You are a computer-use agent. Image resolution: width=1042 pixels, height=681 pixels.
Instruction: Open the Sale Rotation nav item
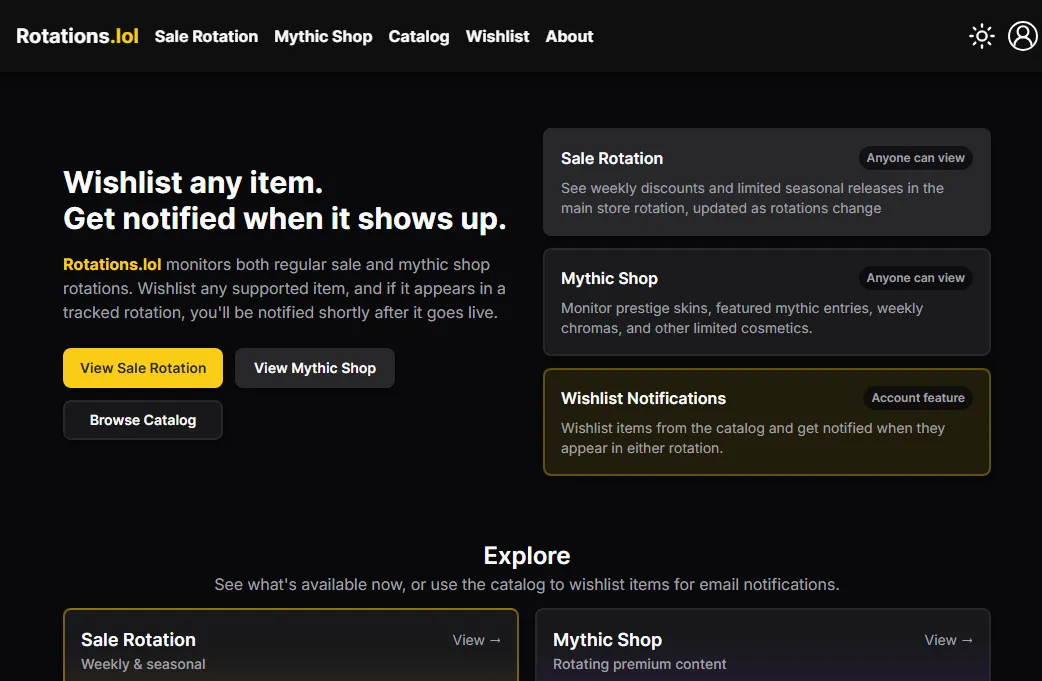206,37
